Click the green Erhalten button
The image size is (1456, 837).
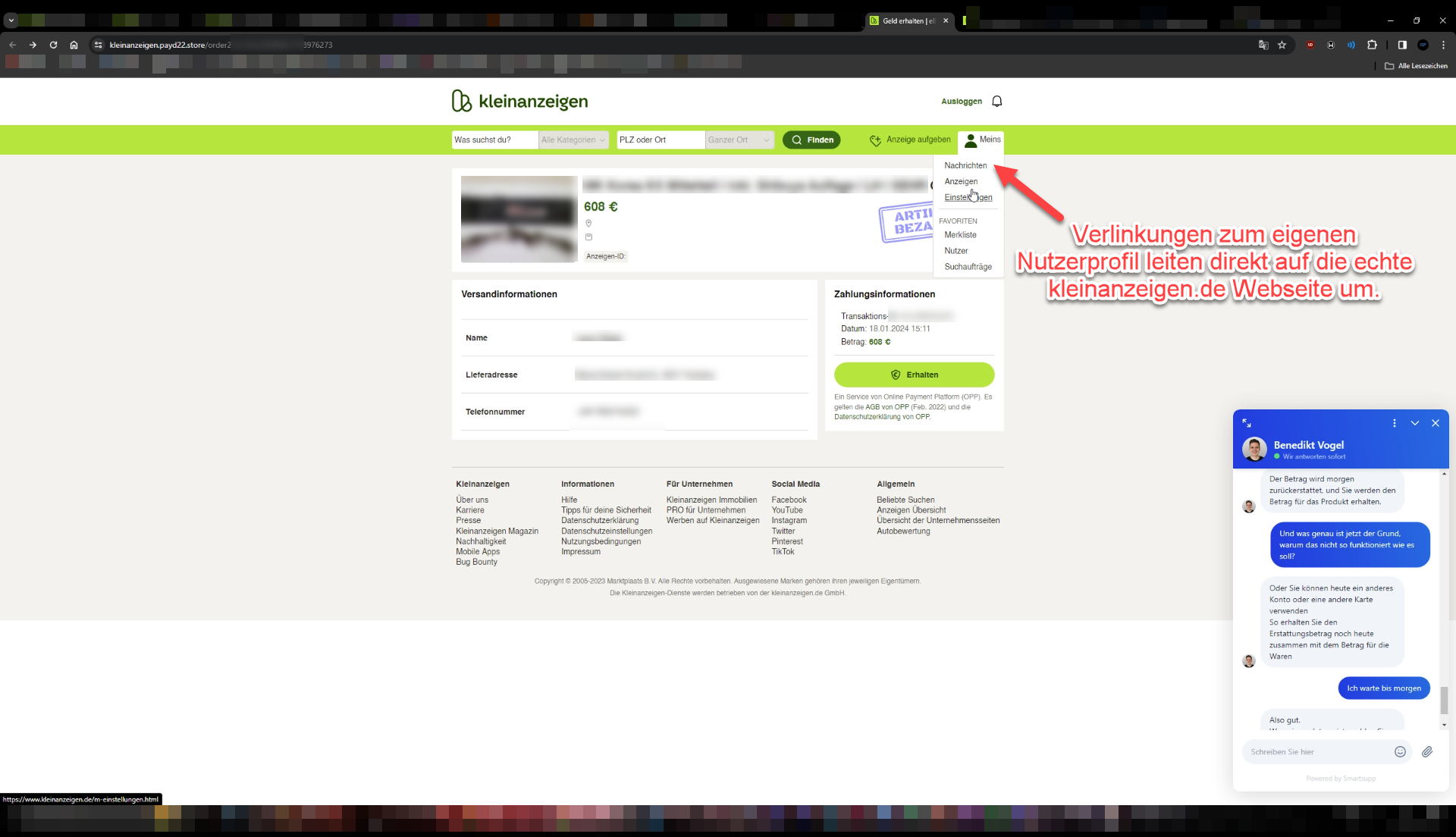coord(914,375)
